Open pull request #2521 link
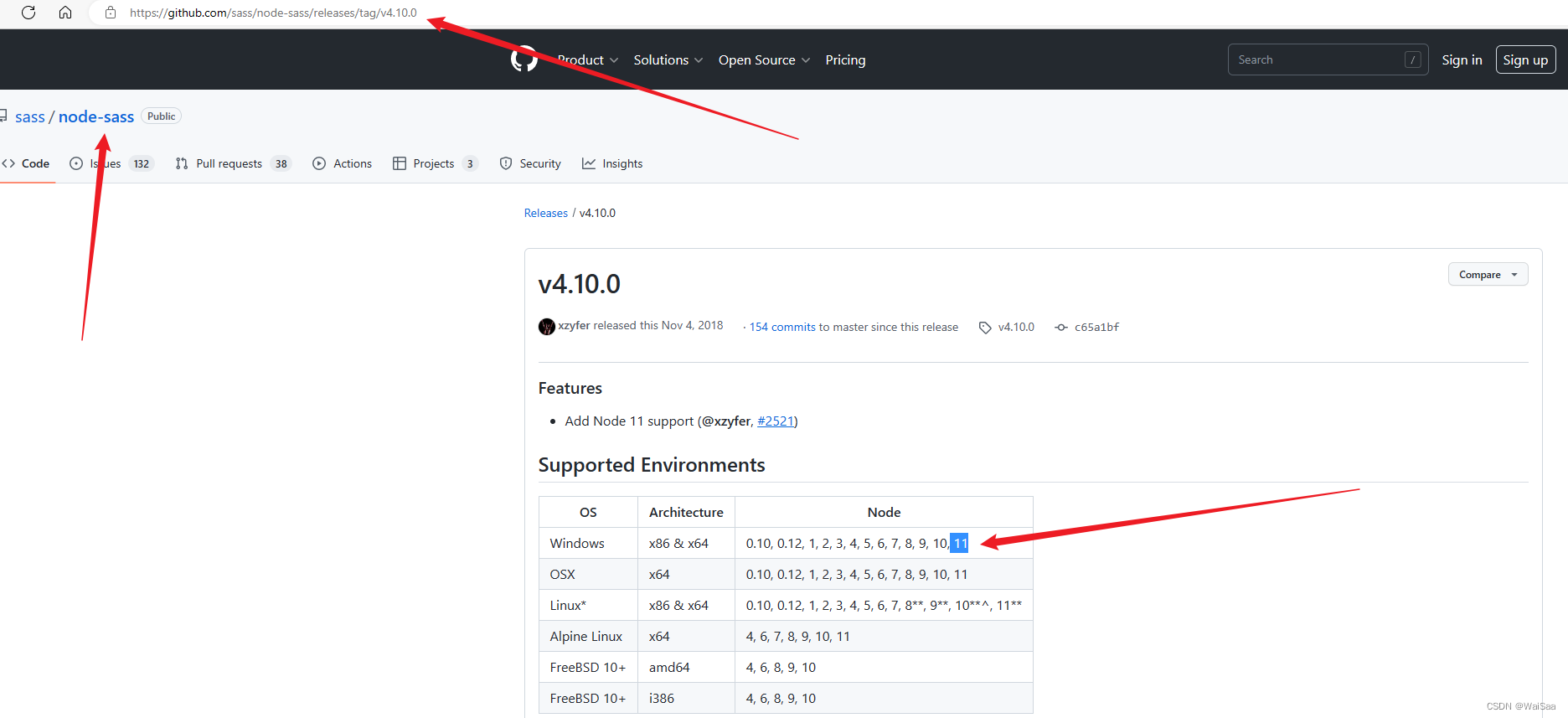Viewport: 1568px width, 718px height. [776, 421]
